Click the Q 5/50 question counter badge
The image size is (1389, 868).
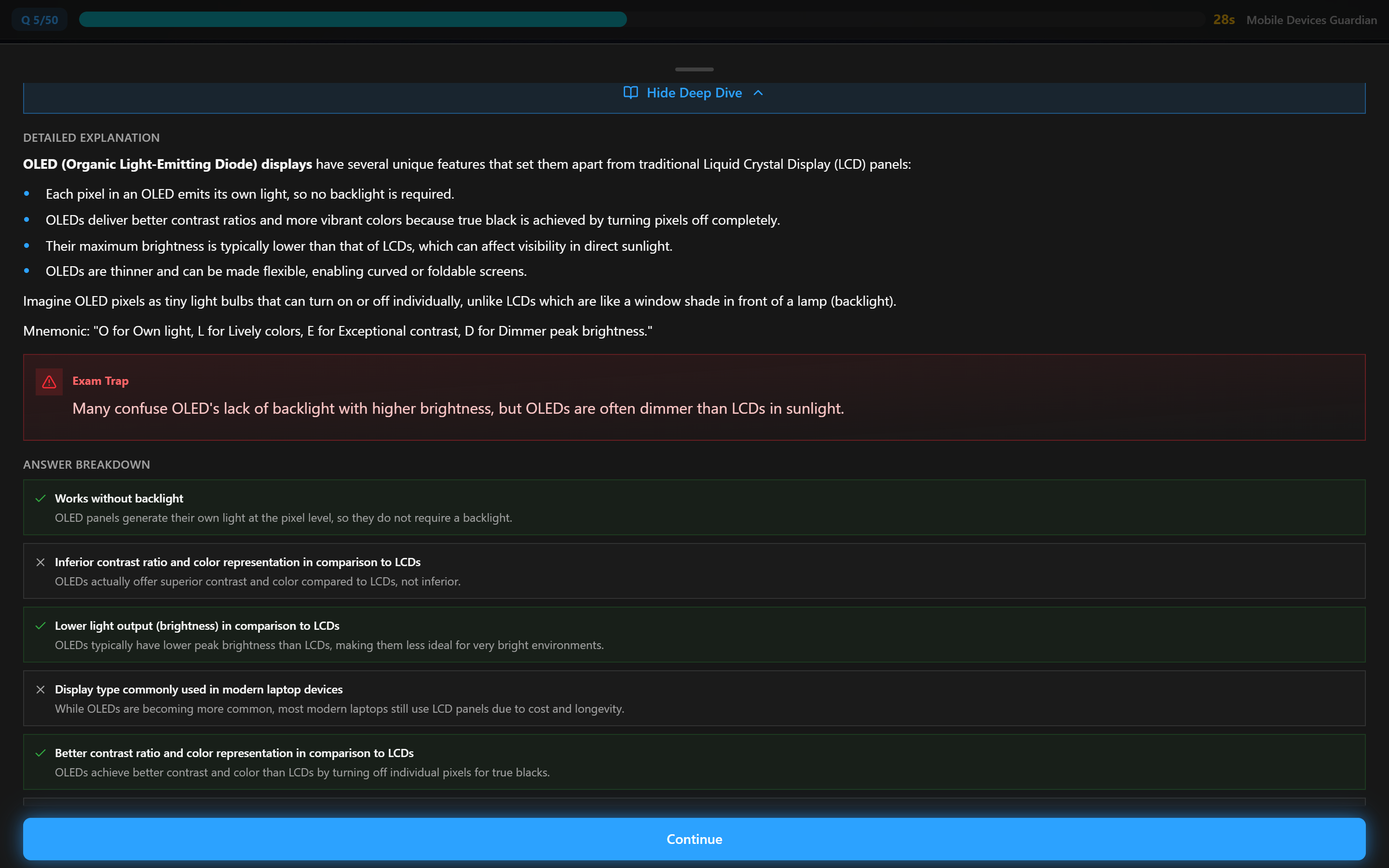40,20
